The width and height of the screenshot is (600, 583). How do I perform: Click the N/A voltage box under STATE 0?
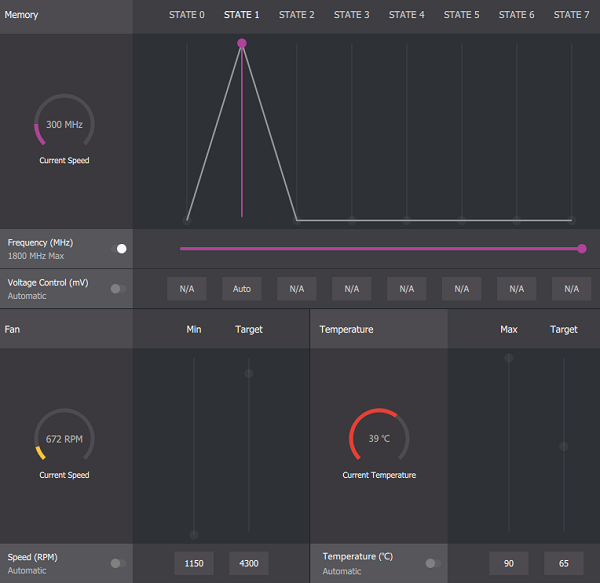coord(187,289)
